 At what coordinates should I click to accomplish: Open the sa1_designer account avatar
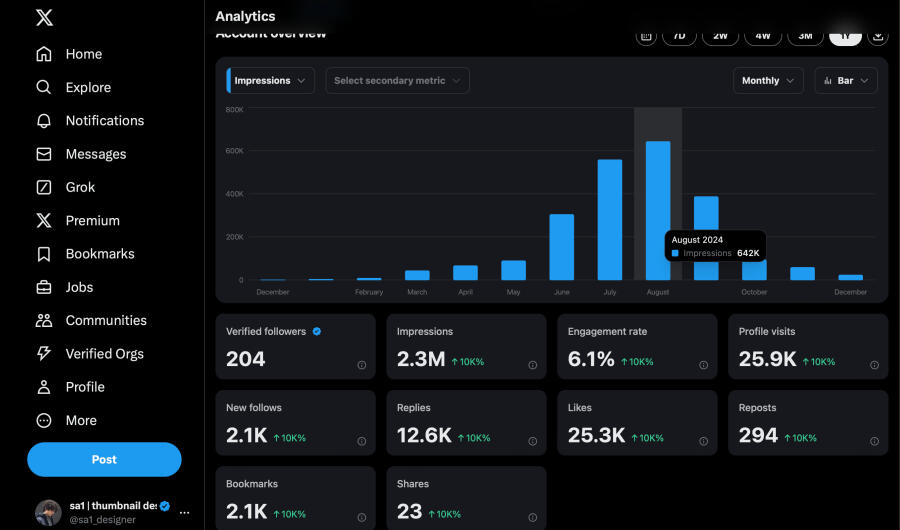click(48, 512)
